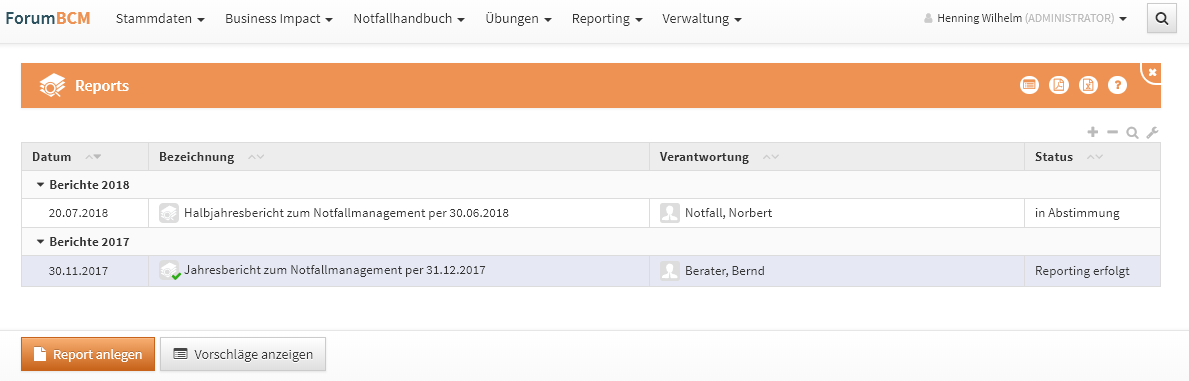Open the Henning Wilhelm user dropdown
Viewport: 1189px width, 381px height.
coord(1025,18)
